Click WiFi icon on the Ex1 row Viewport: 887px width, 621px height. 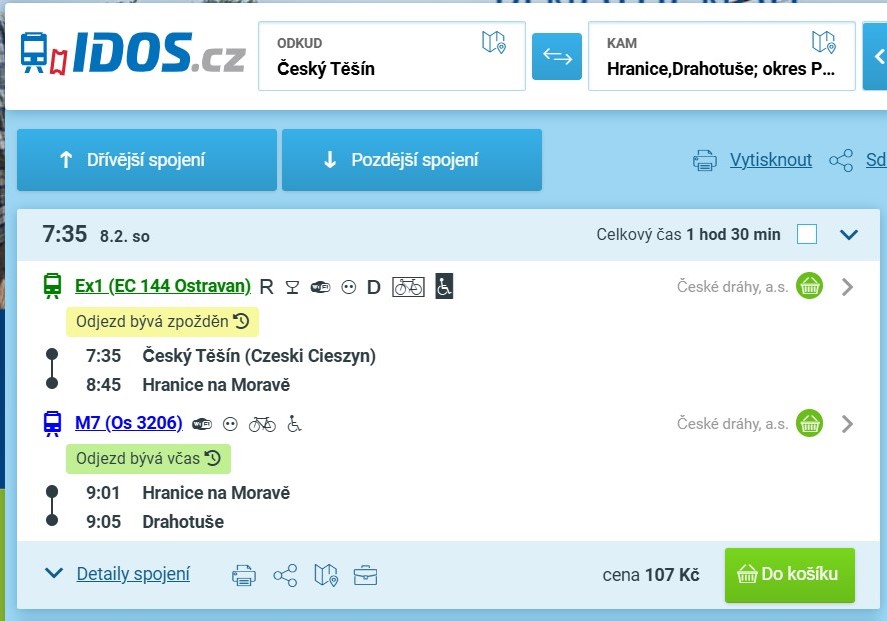320,287
